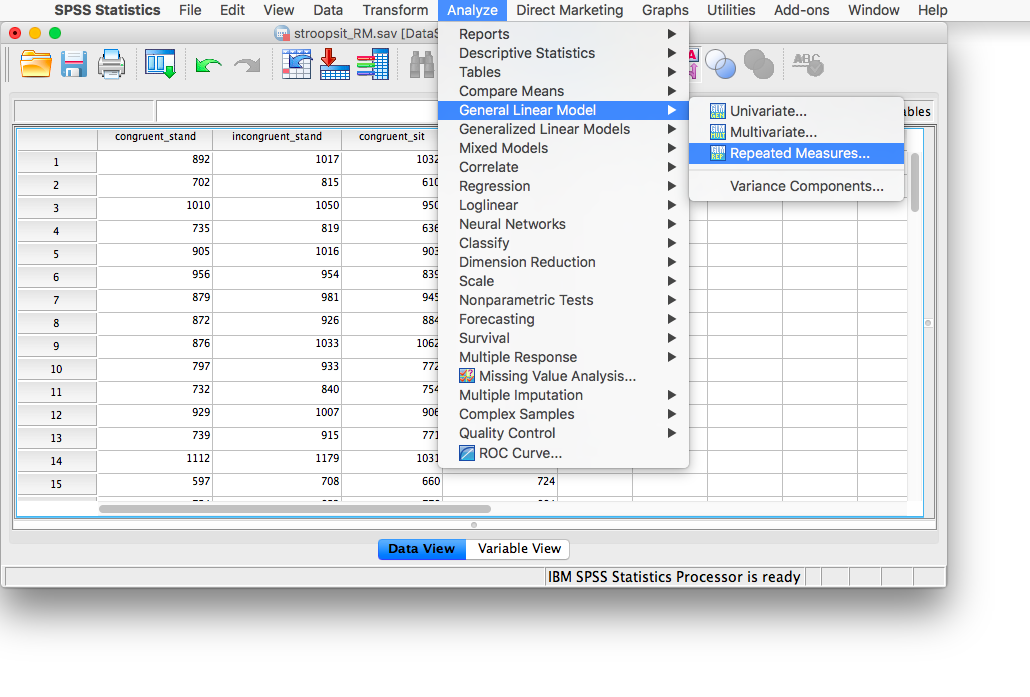Expand the Survival submenu arrow
This screenshot has width=1030, height=697.
pyautogui.click(x=671, y=338)
